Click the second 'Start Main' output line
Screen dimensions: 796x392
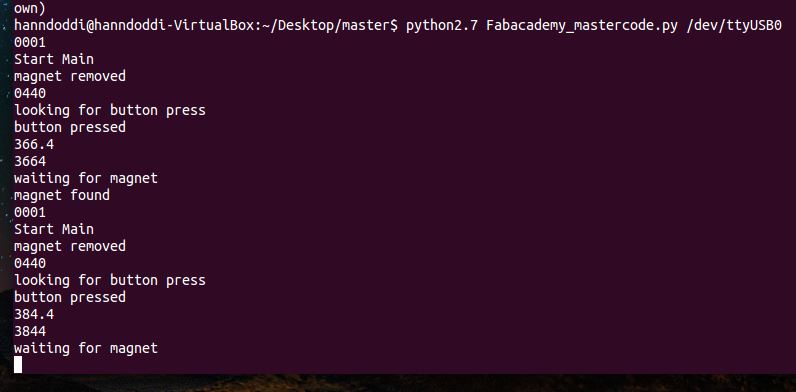[x=54, y=229]
